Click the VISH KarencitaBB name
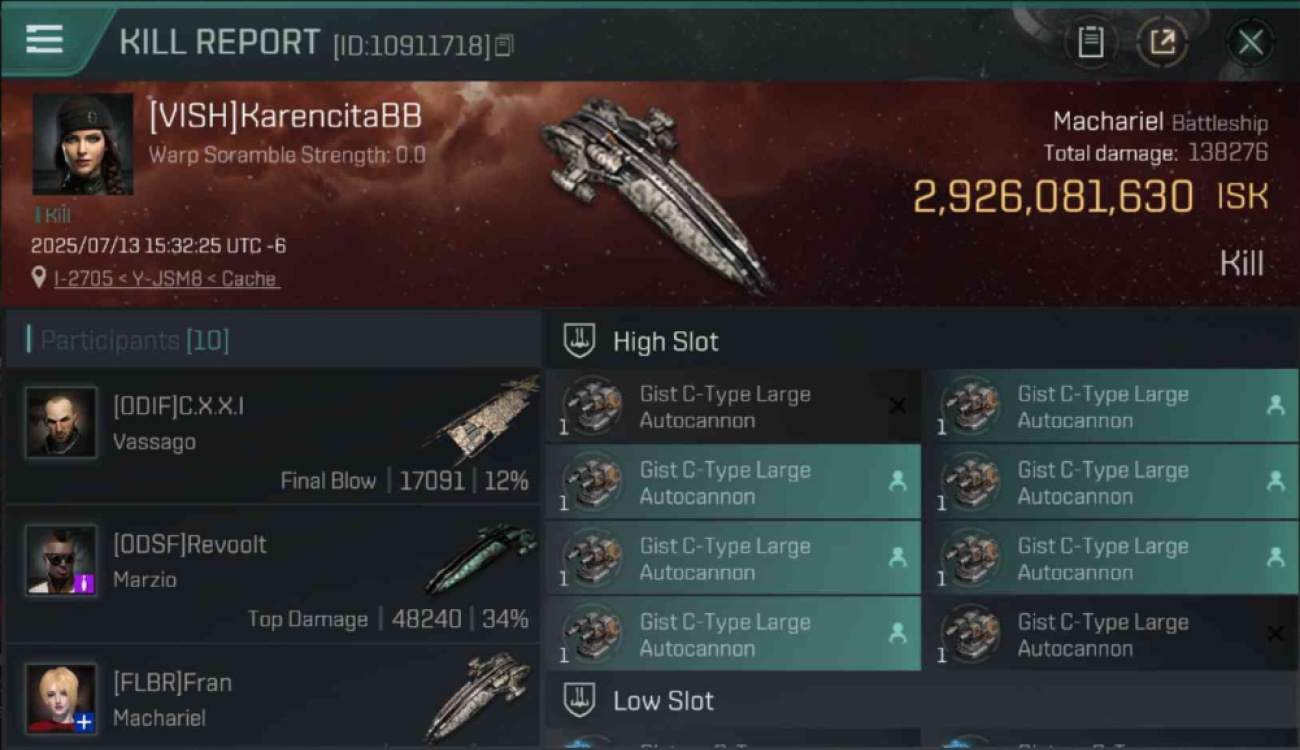 [x=285, y=116]
